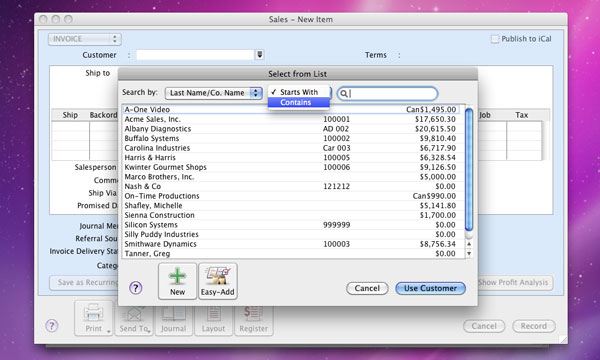The height and width of the screenshot is (360, 600).
Task: Click the Car 003 customer number
Action: (x=336, y=148)
